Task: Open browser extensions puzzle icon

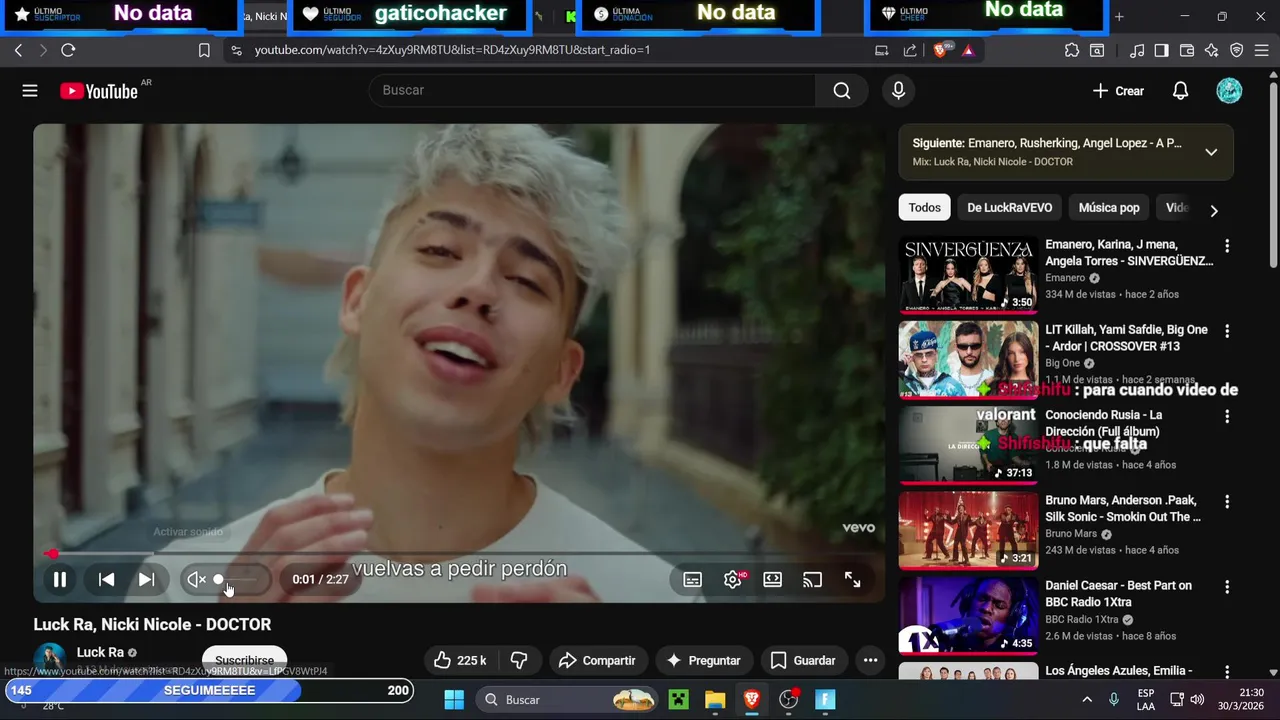Action: pyautogui.click(x=1072, y=50)
